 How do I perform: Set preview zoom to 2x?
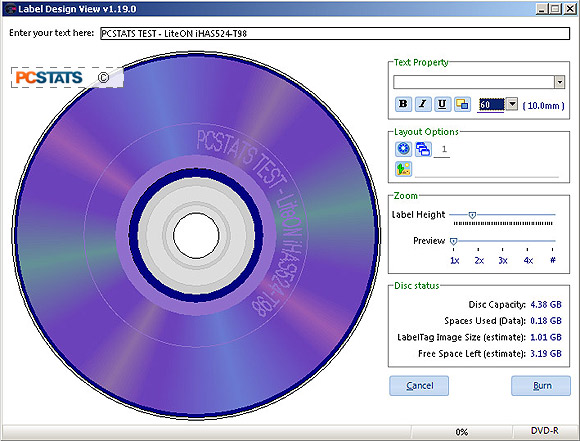pos(479,260)
